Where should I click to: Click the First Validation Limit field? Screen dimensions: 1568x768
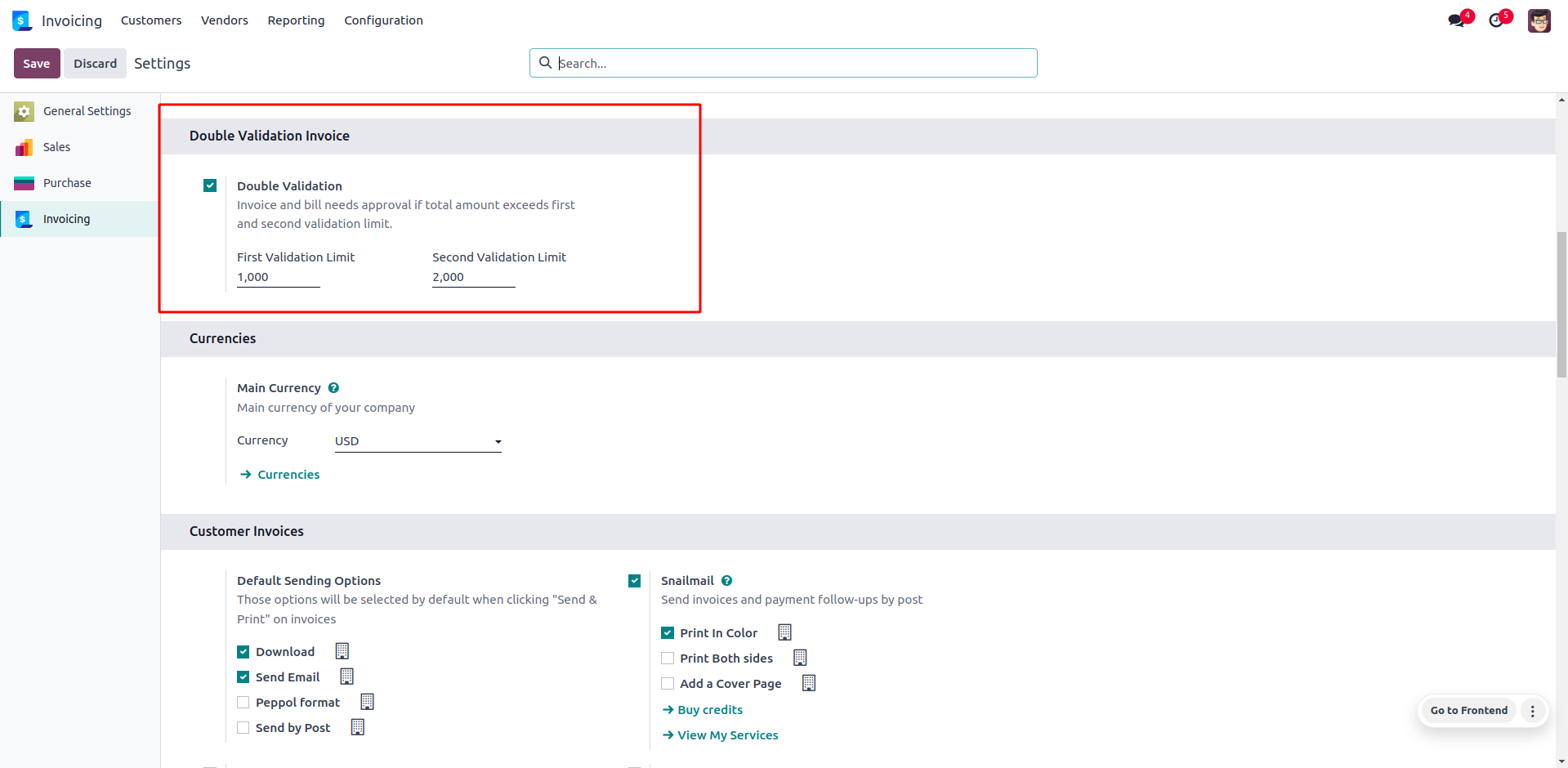[278, 277]
